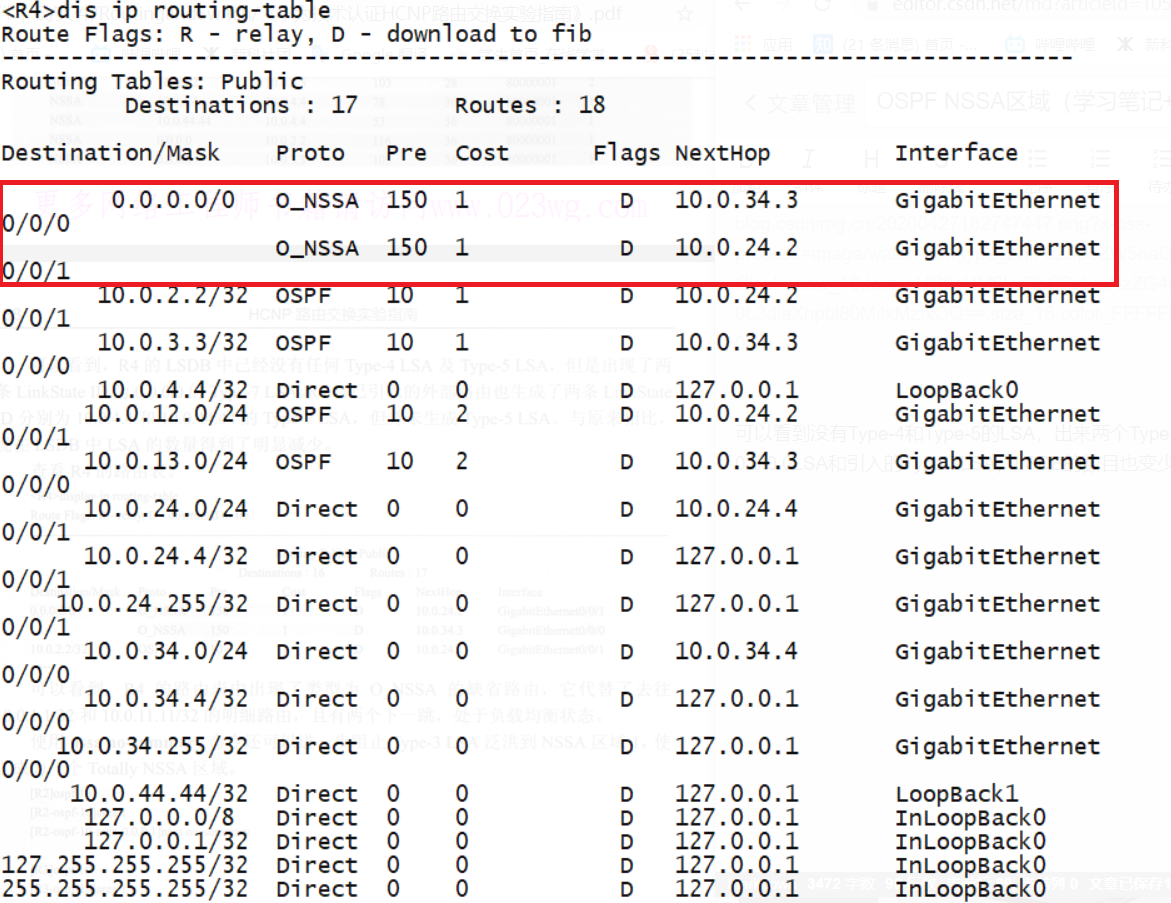1171x903 pixels.
Task: Open the 哔哩哔哩 bookmark icon
Action: (1015, 44)
